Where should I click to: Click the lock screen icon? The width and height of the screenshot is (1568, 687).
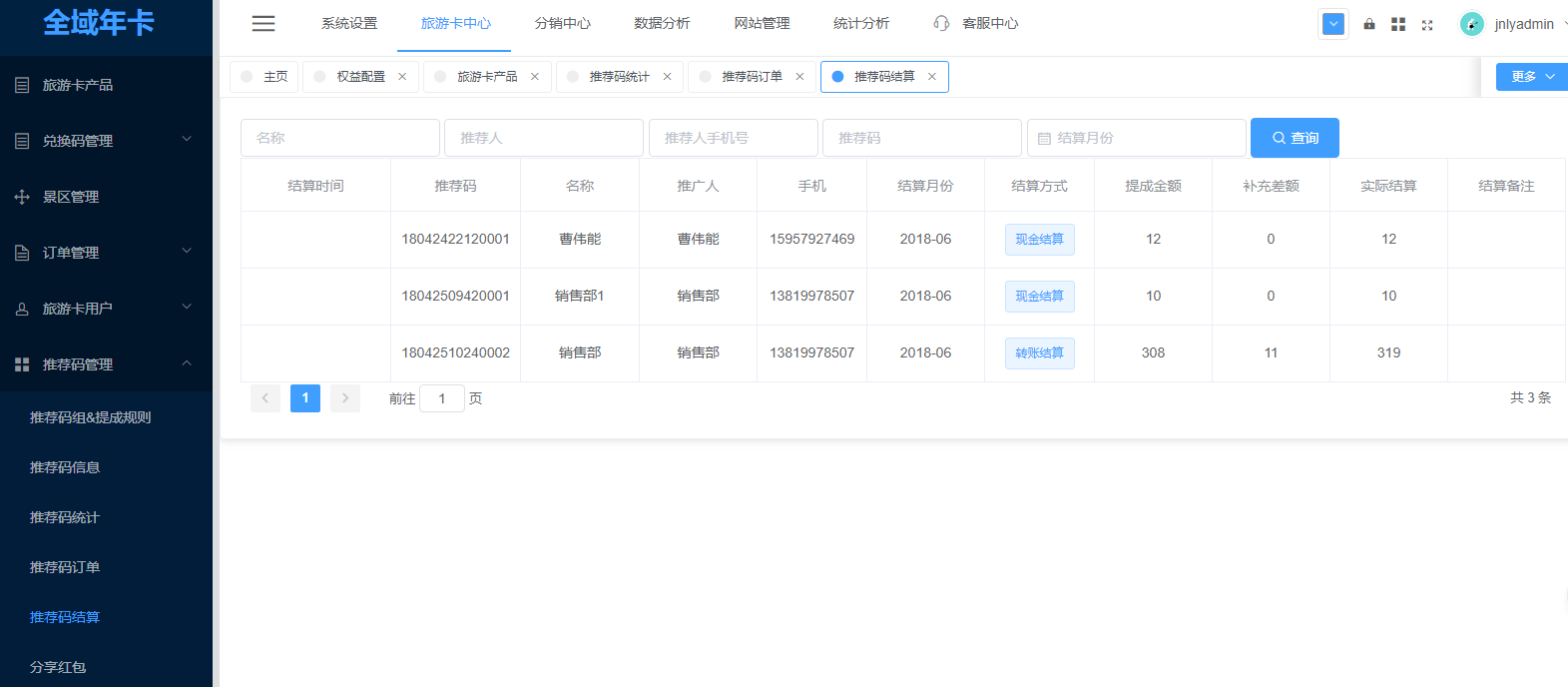(1369, 24)
